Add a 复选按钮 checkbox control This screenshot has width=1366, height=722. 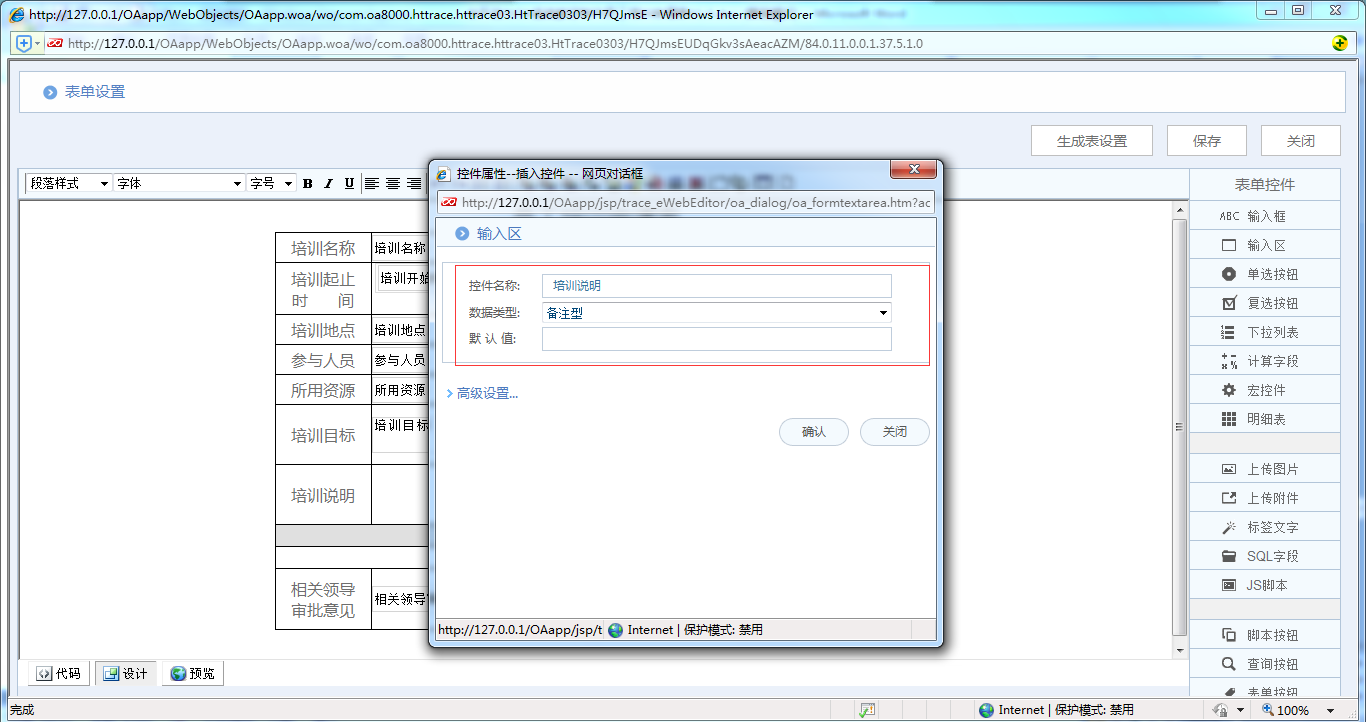1264,302
